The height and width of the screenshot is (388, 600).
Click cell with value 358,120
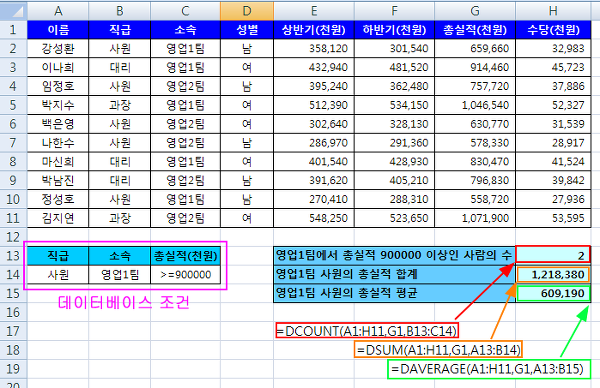point(314,49)
